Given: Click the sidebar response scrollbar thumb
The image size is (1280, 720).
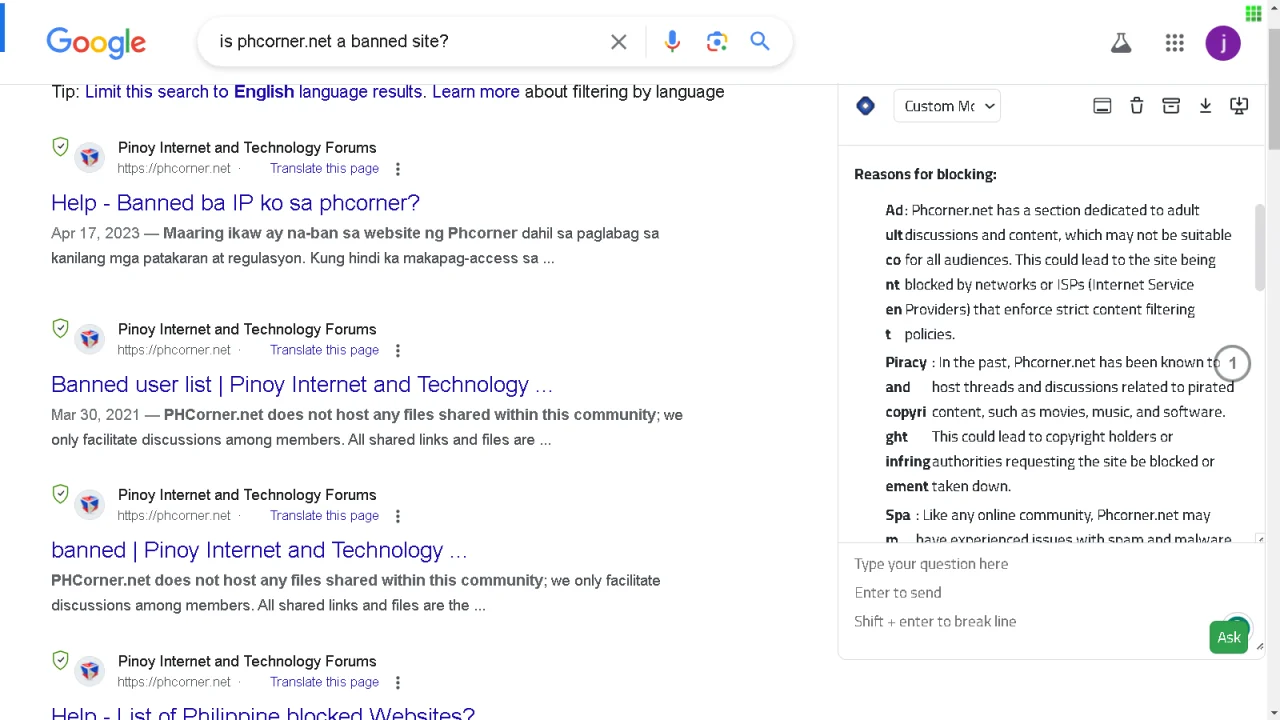Looking at the screenshot, I should click(x=1261, y=247).
